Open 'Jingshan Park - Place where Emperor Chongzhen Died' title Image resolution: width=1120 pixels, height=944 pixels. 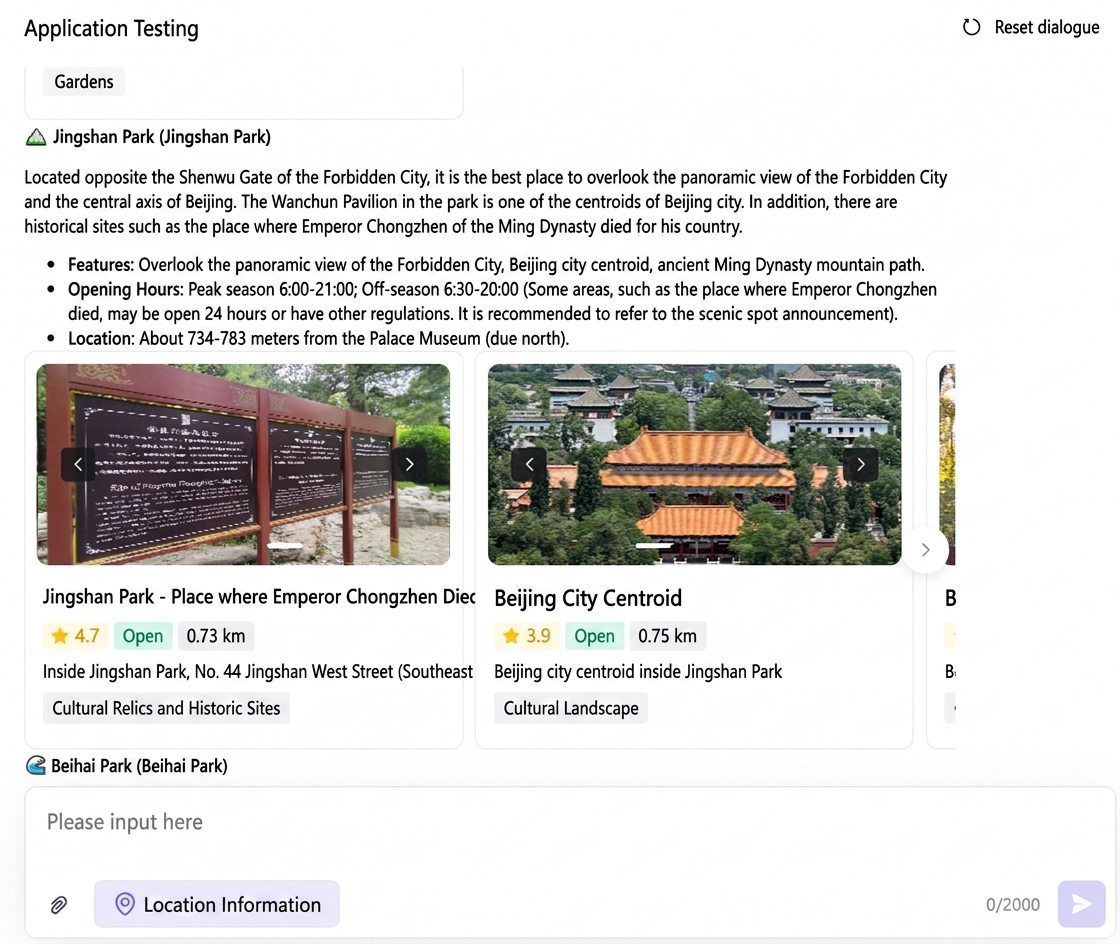pyautogui.click(x=259, y=596)
